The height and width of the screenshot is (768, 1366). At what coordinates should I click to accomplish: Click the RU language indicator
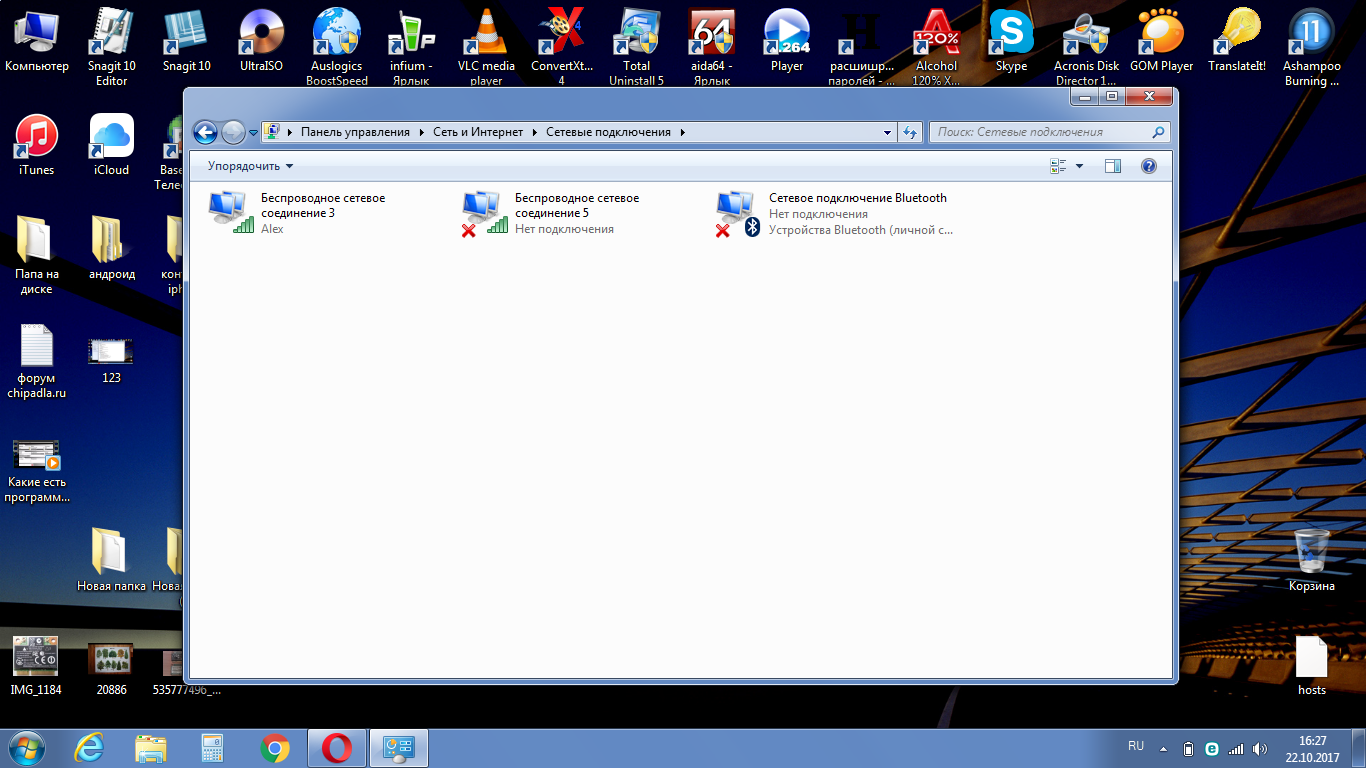tap(1136, 746)
